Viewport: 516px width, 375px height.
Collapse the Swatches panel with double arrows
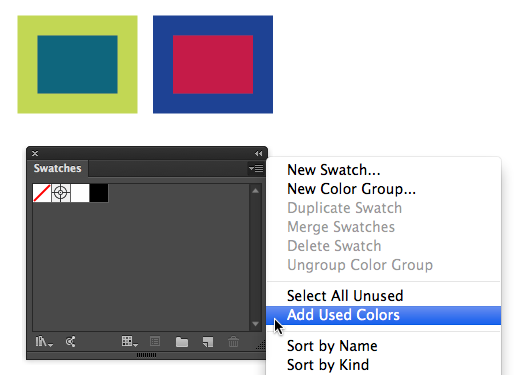(x=259, y=153)
